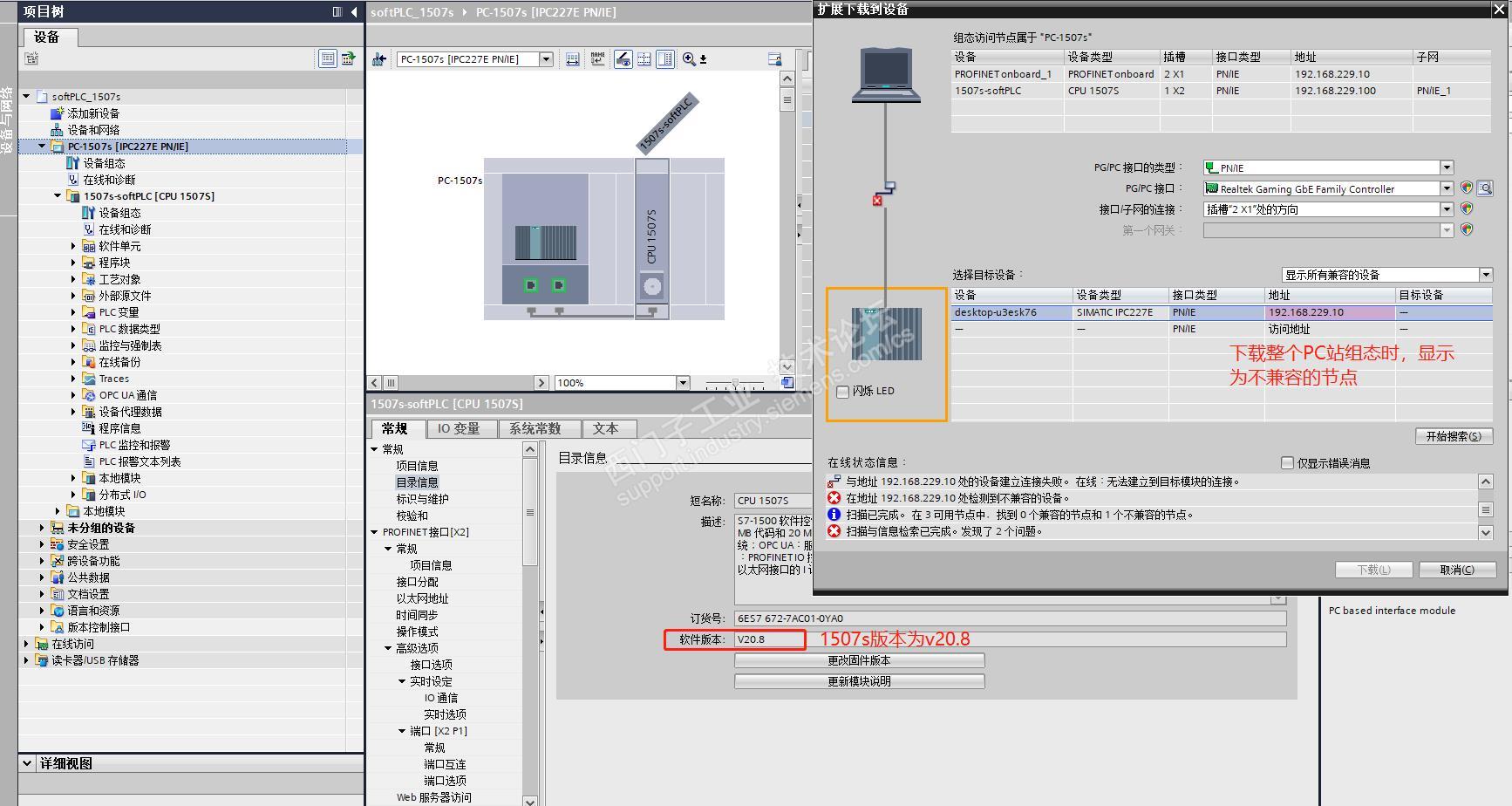Open the 接口/子网的连接 dropdown
Image resolution: width=1512 pixels, height=806 pixels.
point(1447,209)
